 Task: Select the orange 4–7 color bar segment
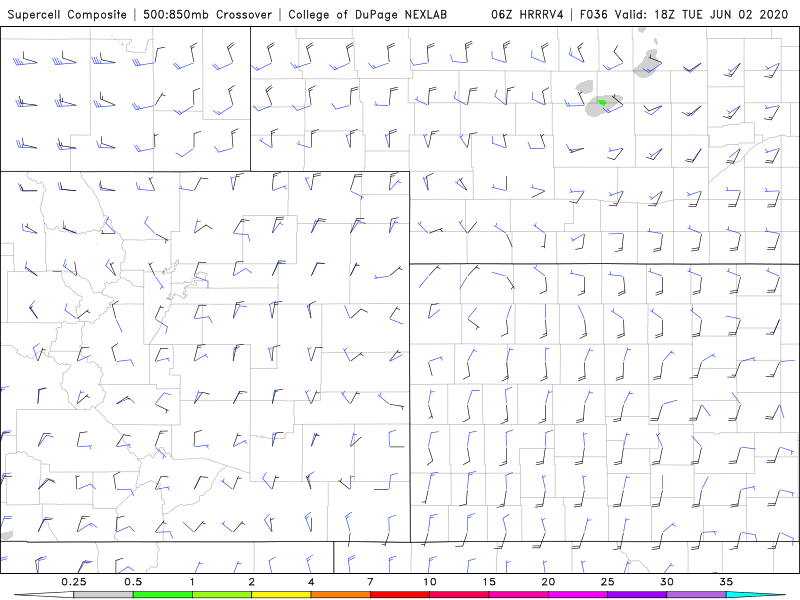click(340, 595)
